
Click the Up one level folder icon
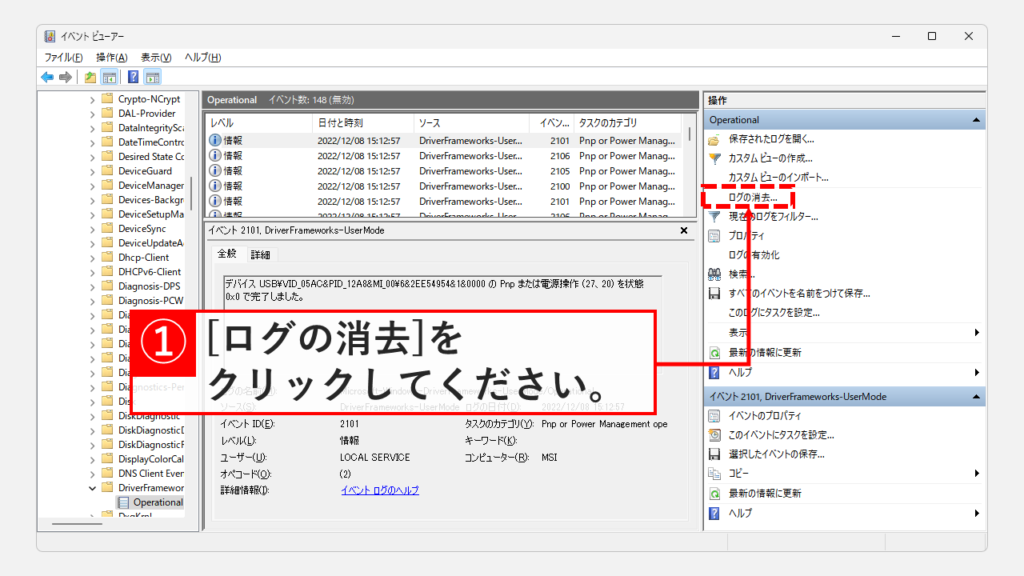(x=91, y=77)
